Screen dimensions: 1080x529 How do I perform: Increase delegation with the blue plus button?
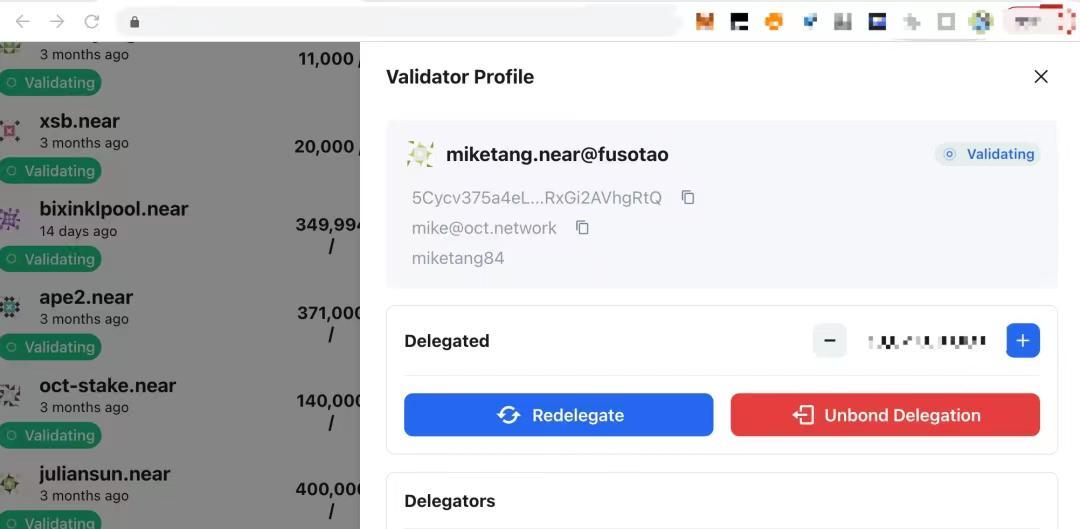(1023, 340)
